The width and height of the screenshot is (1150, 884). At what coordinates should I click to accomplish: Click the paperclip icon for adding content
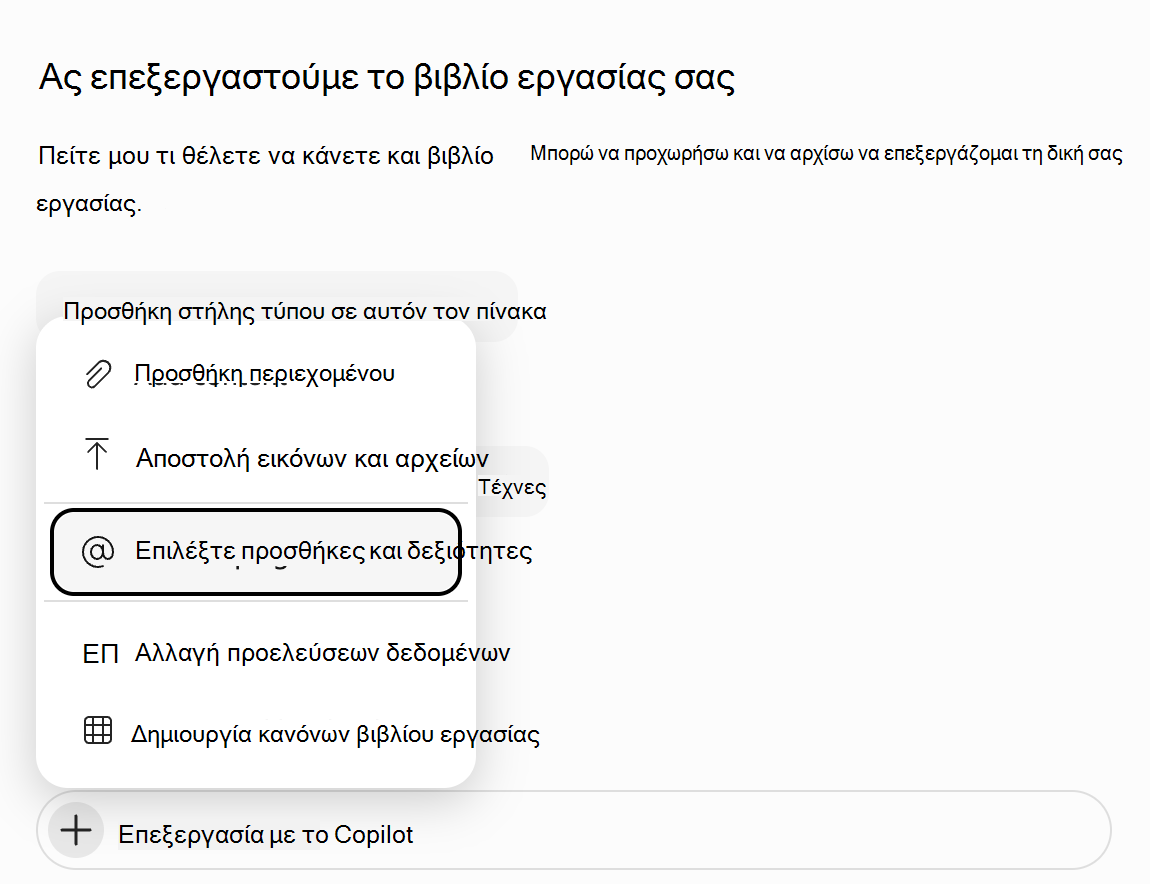pyautogui.click(x=98, y=374)
